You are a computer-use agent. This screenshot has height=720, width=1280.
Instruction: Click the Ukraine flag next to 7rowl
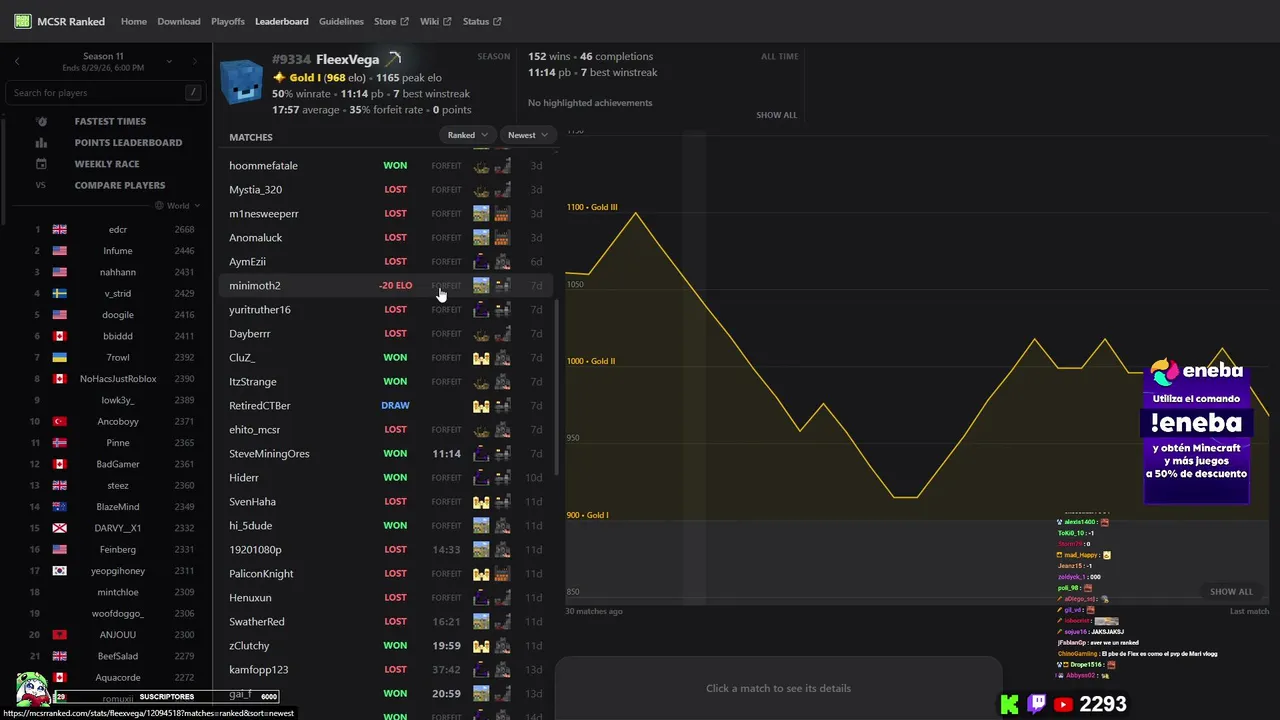[x=59, y=358]
